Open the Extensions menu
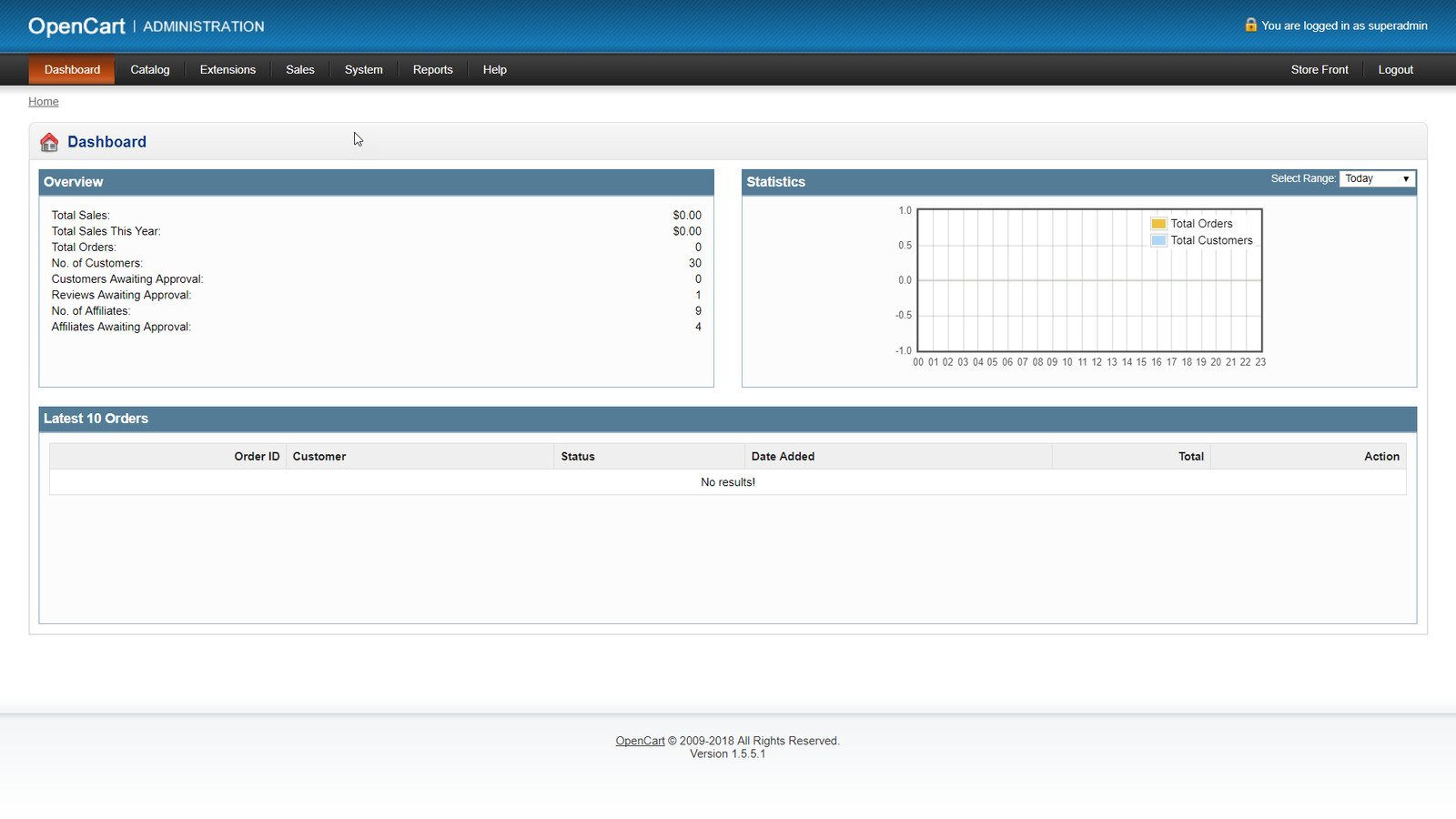 point(227,70)
